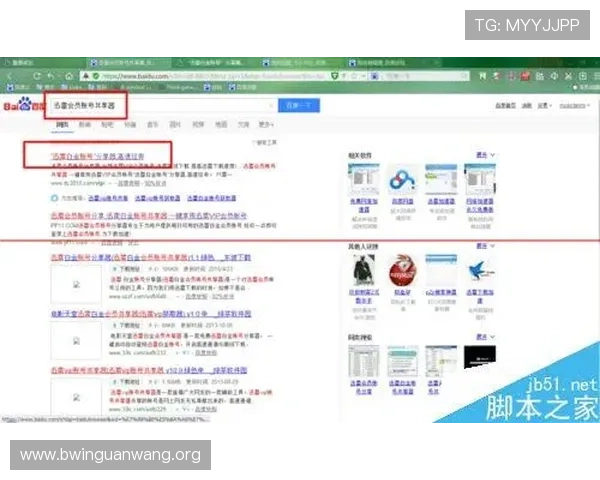Click the rightmost browser toolbar menu icon
The image size is (600, 480).
[x=597, y=76]
